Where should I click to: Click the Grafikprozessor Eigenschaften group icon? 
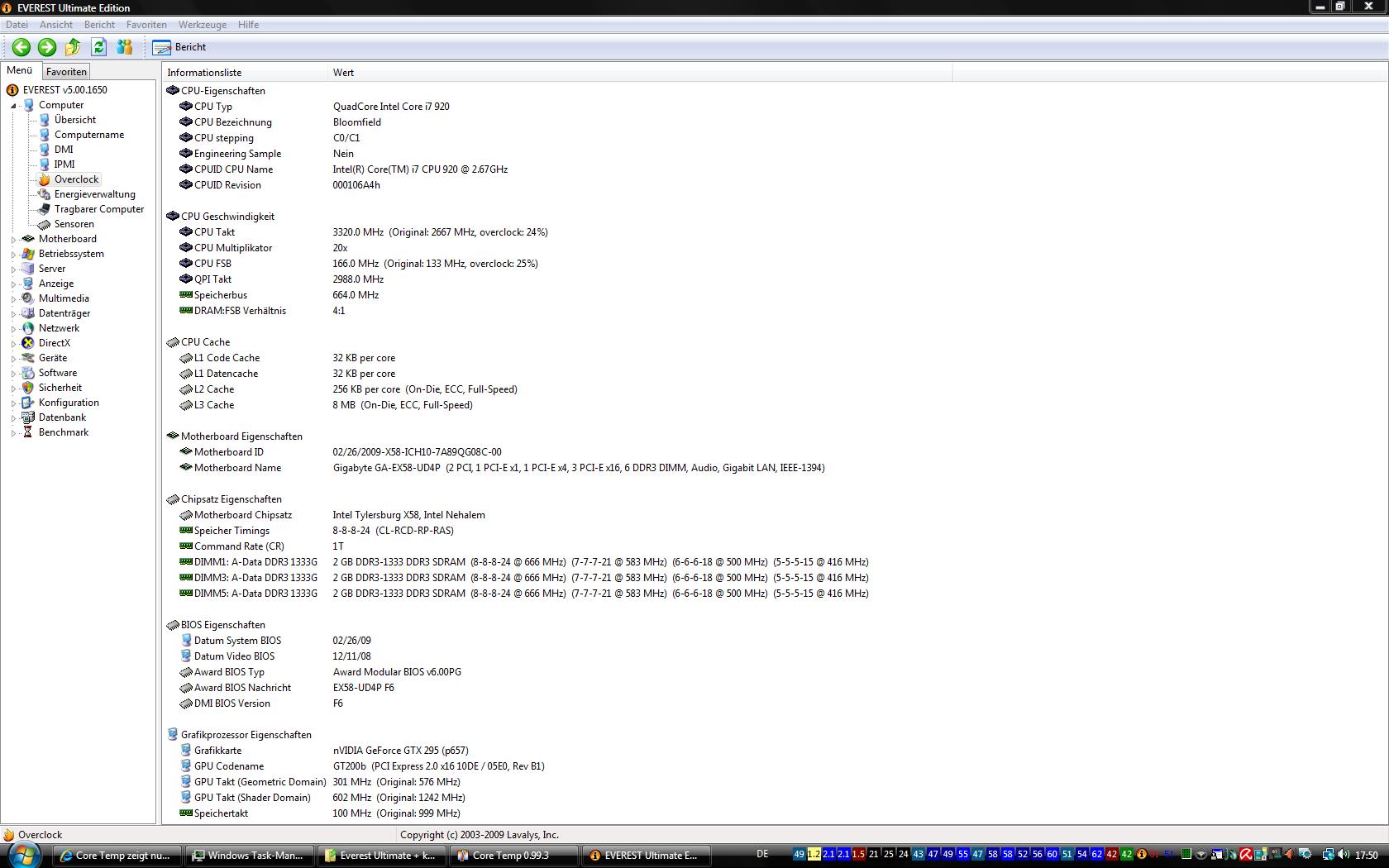pos(173,735)
